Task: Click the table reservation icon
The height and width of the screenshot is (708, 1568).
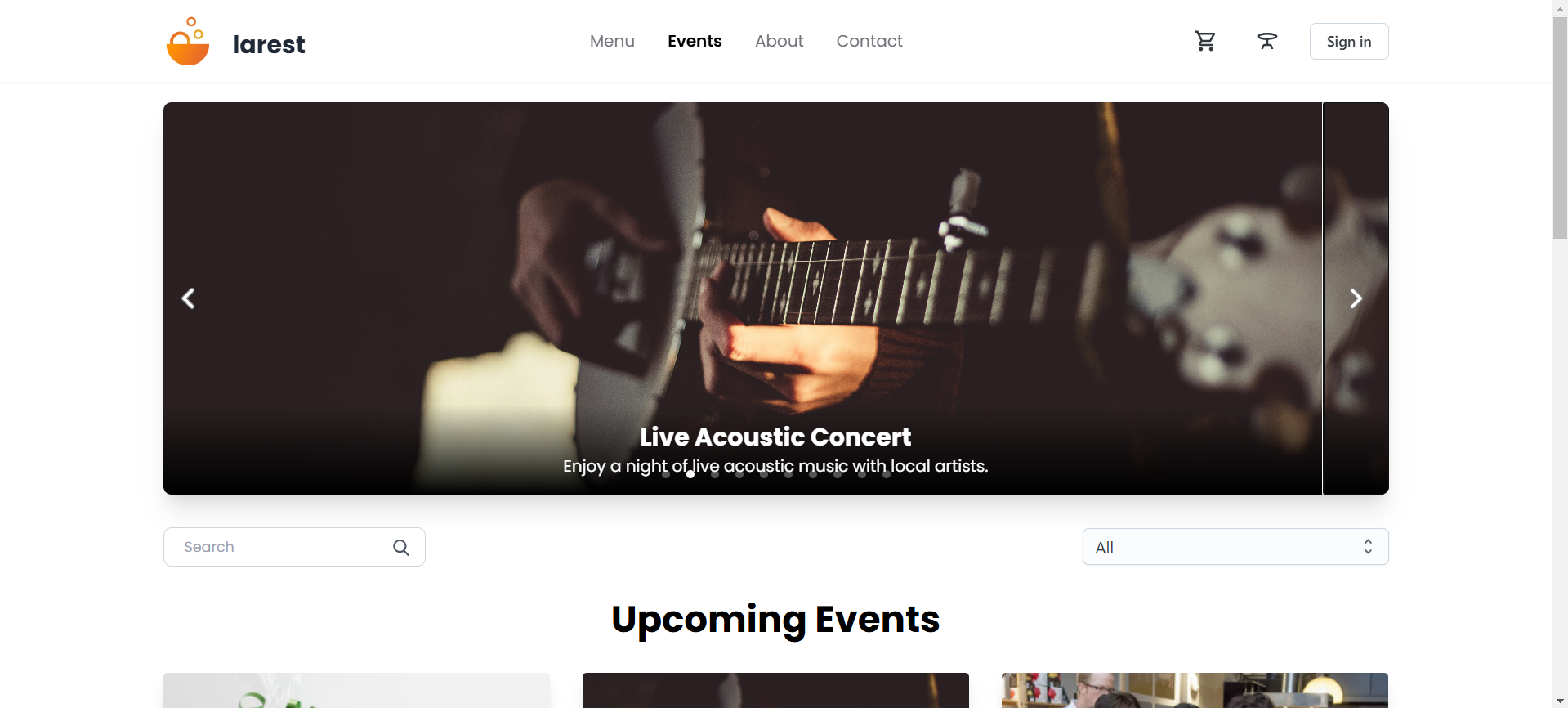Action: coord(1266,41)
